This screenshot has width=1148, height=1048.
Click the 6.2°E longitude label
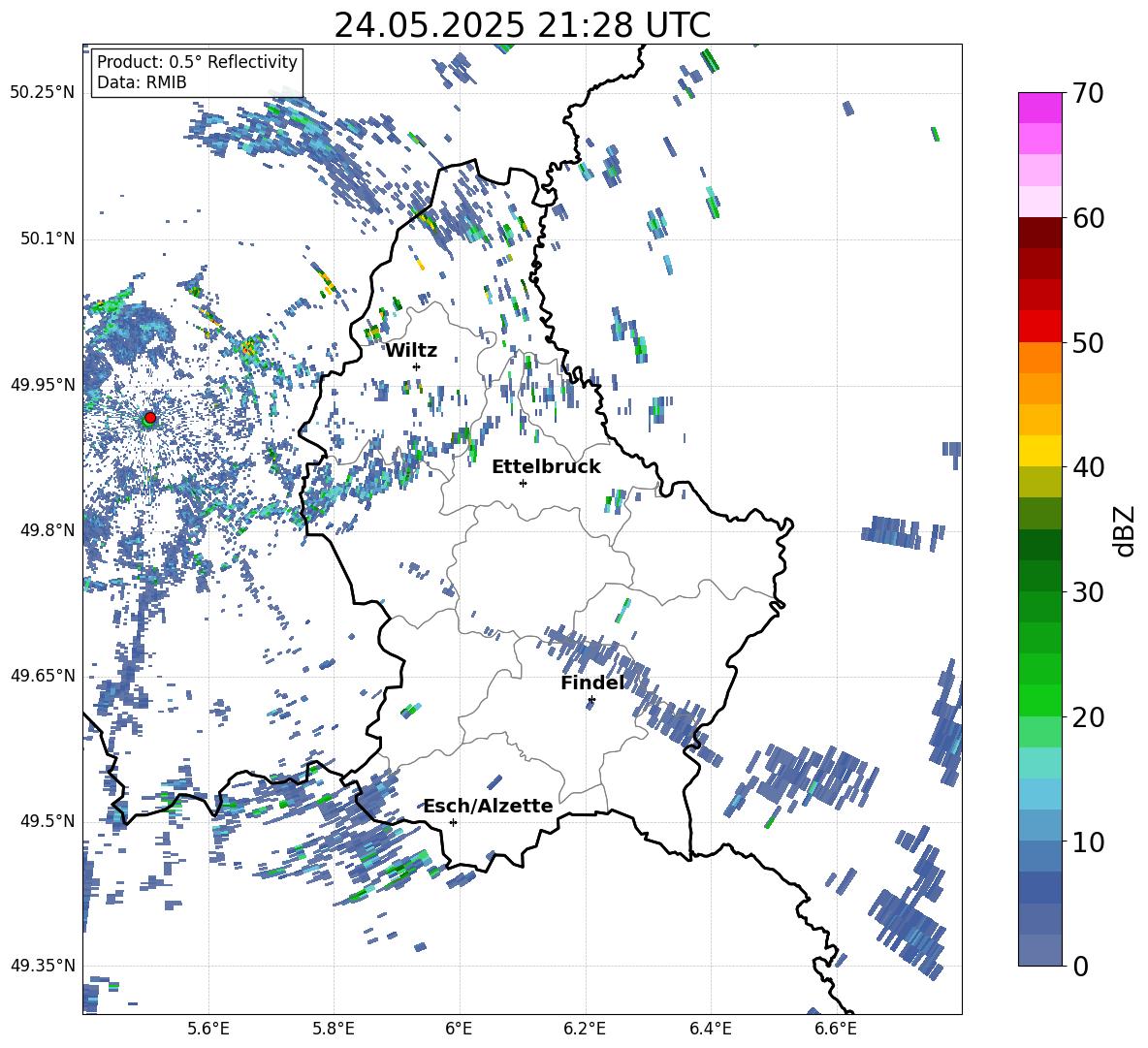[585, 1029]
